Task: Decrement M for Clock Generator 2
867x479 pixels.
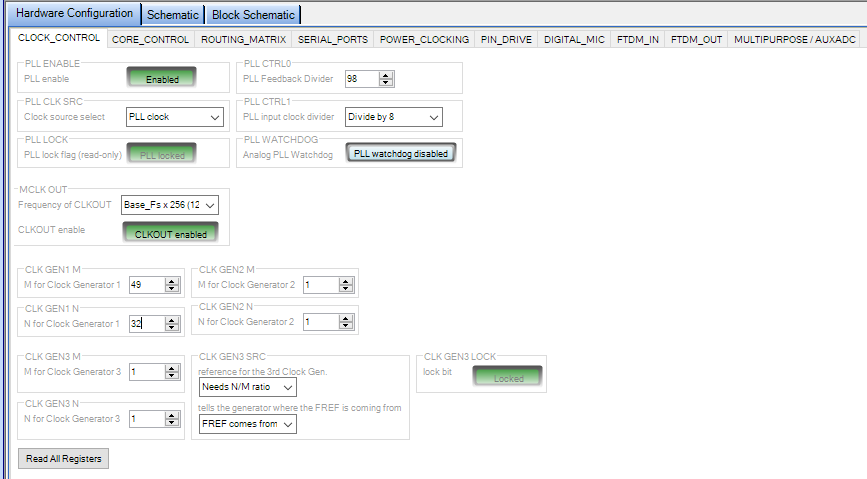Action: pyautogui.click(x=346, y=288)
